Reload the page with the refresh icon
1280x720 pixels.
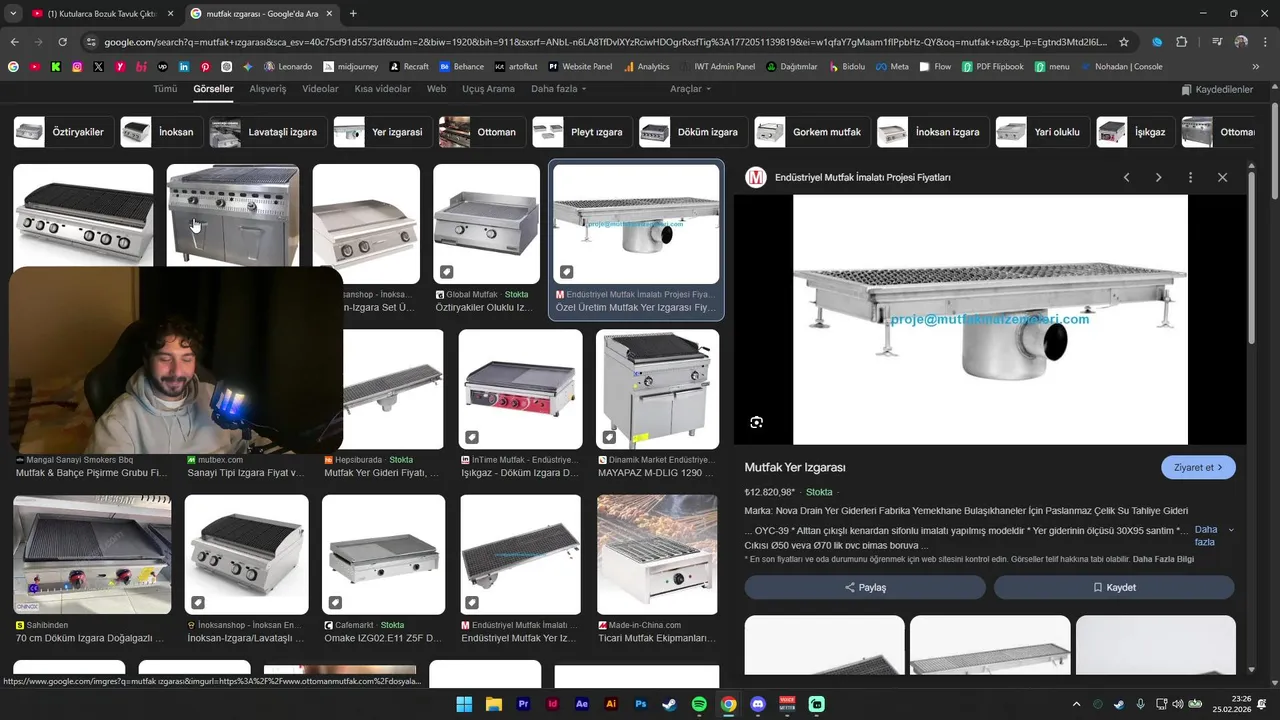tap(62, 42)
